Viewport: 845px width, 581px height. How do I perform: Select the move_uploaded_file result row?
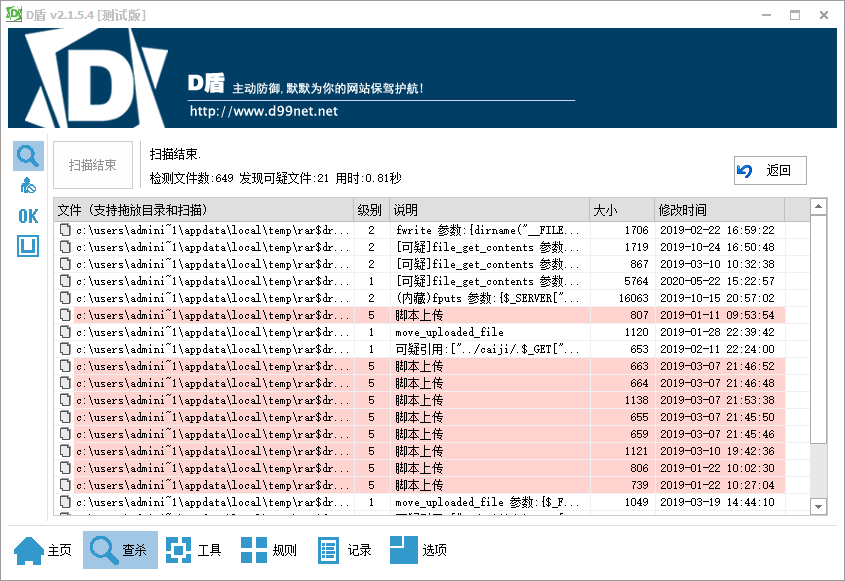tap(400, 331)
